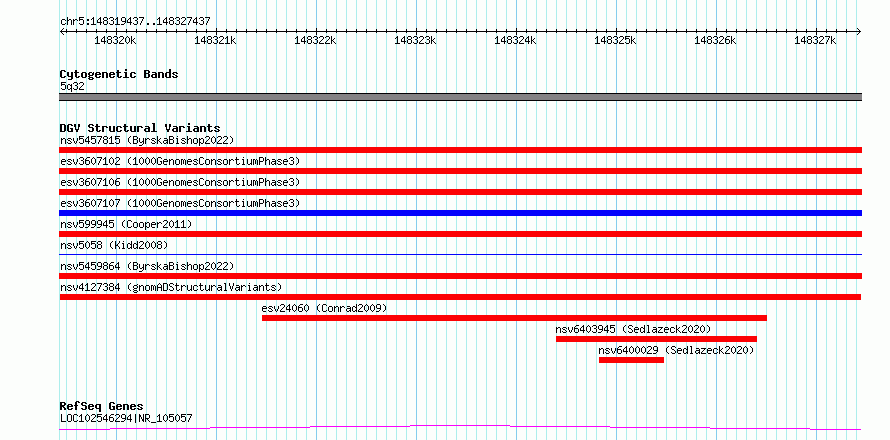
Task: Open the esv24060 Conrad2009 variant label
Action: click(x=324, y=308)
